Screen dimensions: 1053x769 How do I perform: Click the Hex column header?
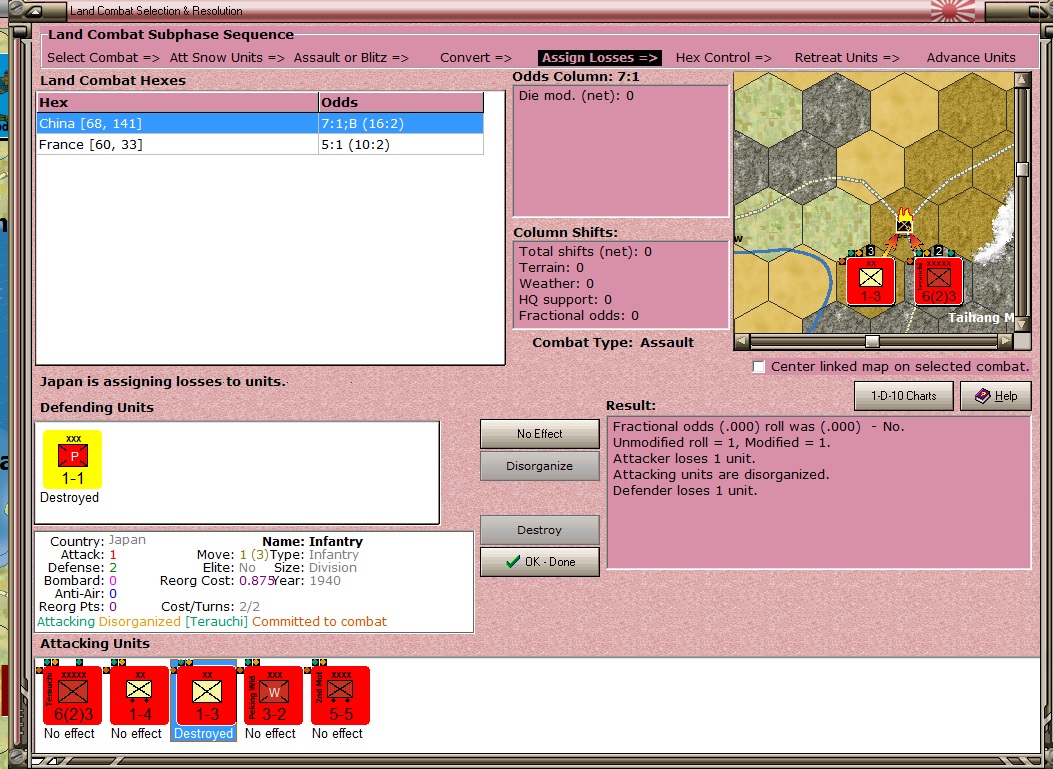[177, 102]
